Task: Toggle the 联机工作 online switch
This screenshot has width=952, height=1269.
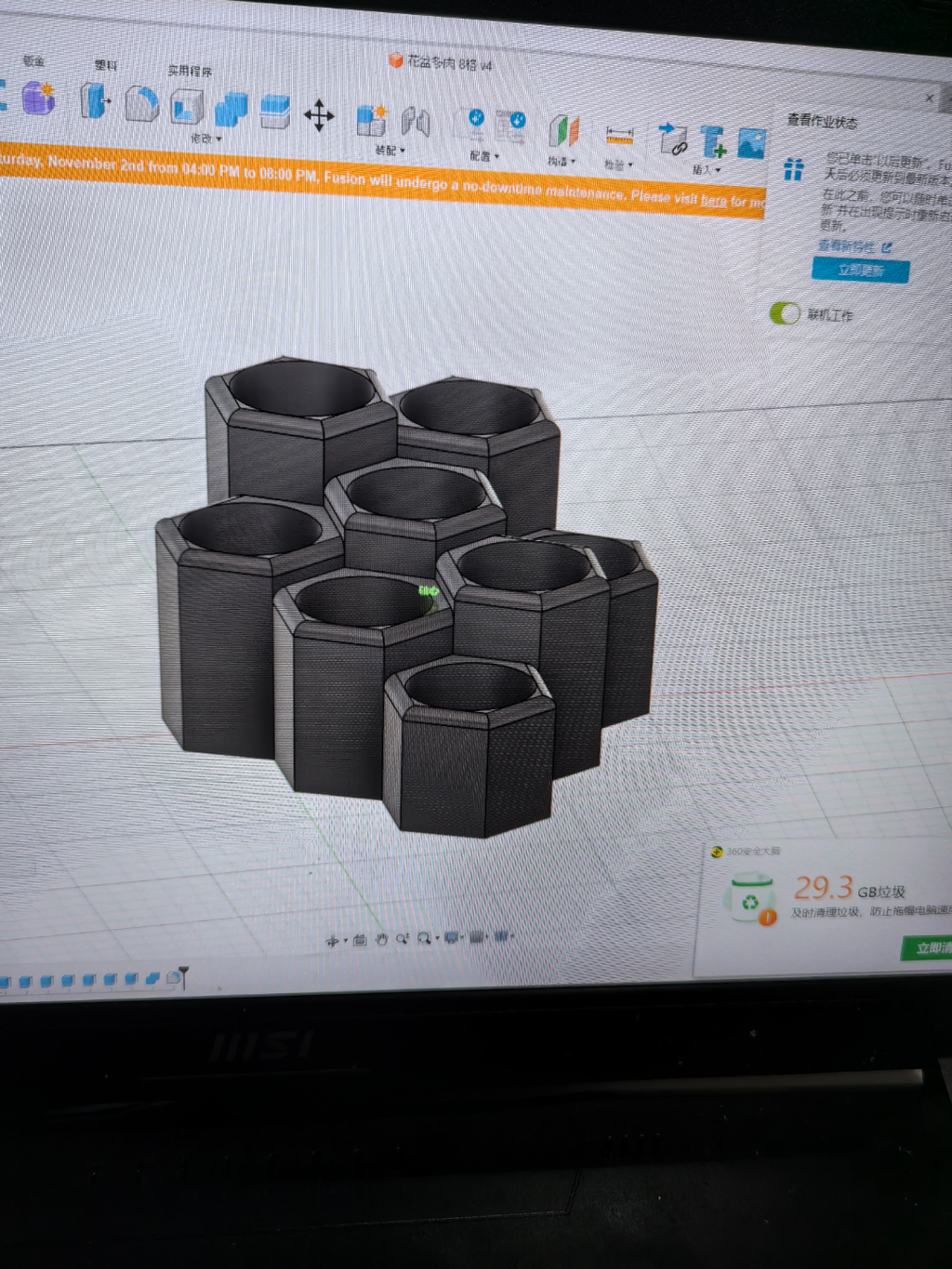Action: (785, 313)
